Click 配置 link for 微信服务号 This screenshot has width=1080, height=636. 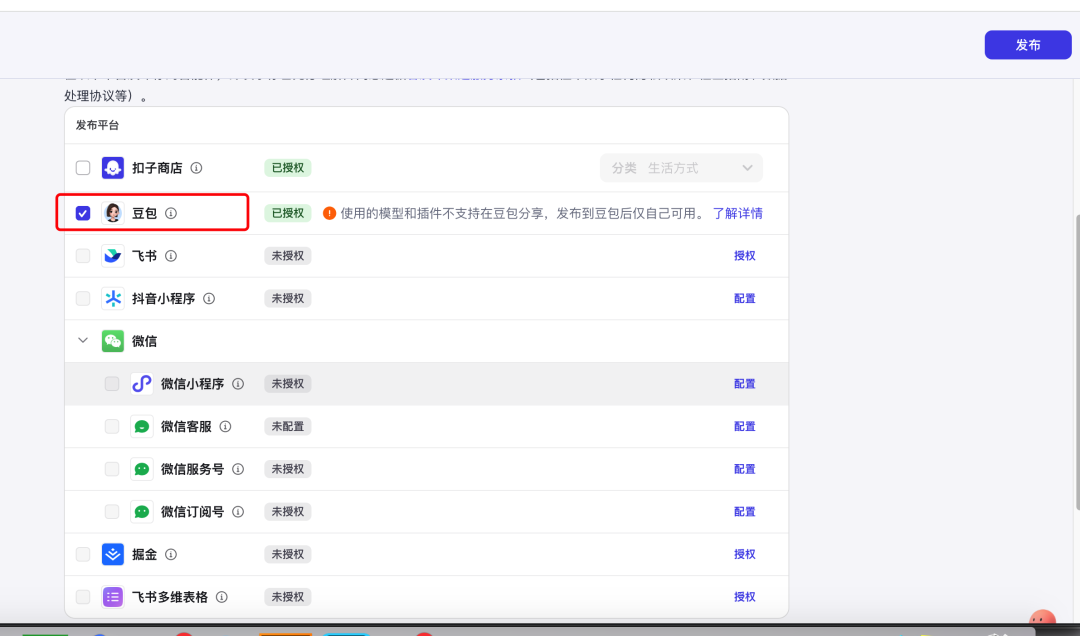745,469
